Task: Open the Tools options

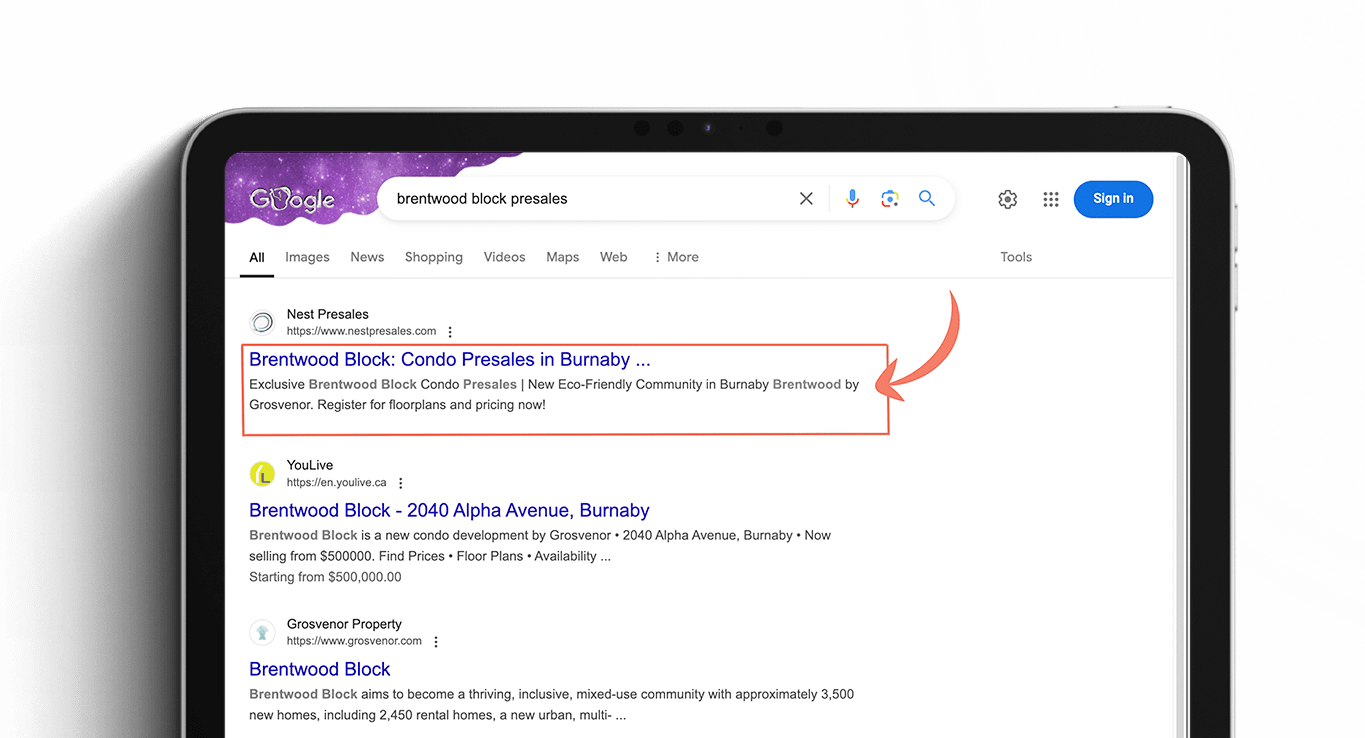Action: [x=1015, y=257]
